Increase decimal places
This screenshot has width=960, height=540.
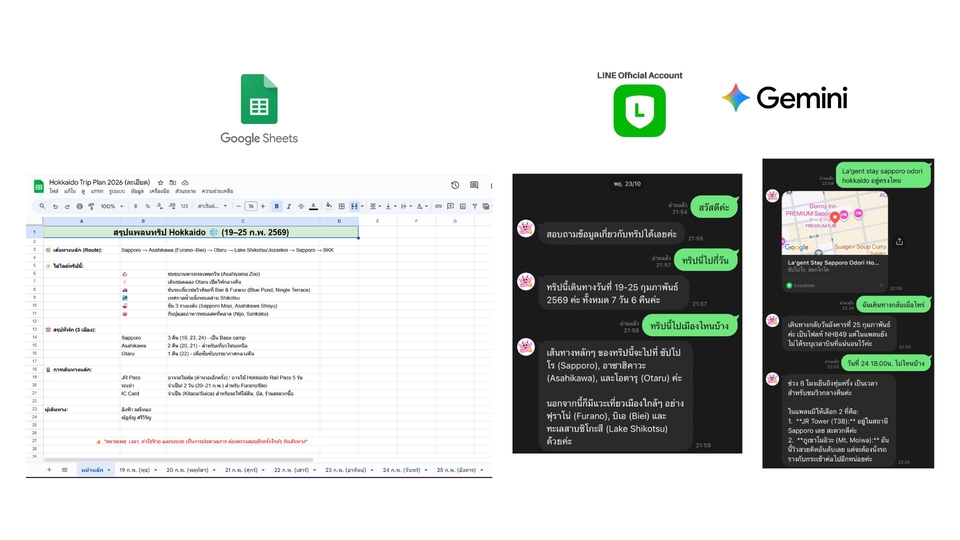[x=172, y=206]
